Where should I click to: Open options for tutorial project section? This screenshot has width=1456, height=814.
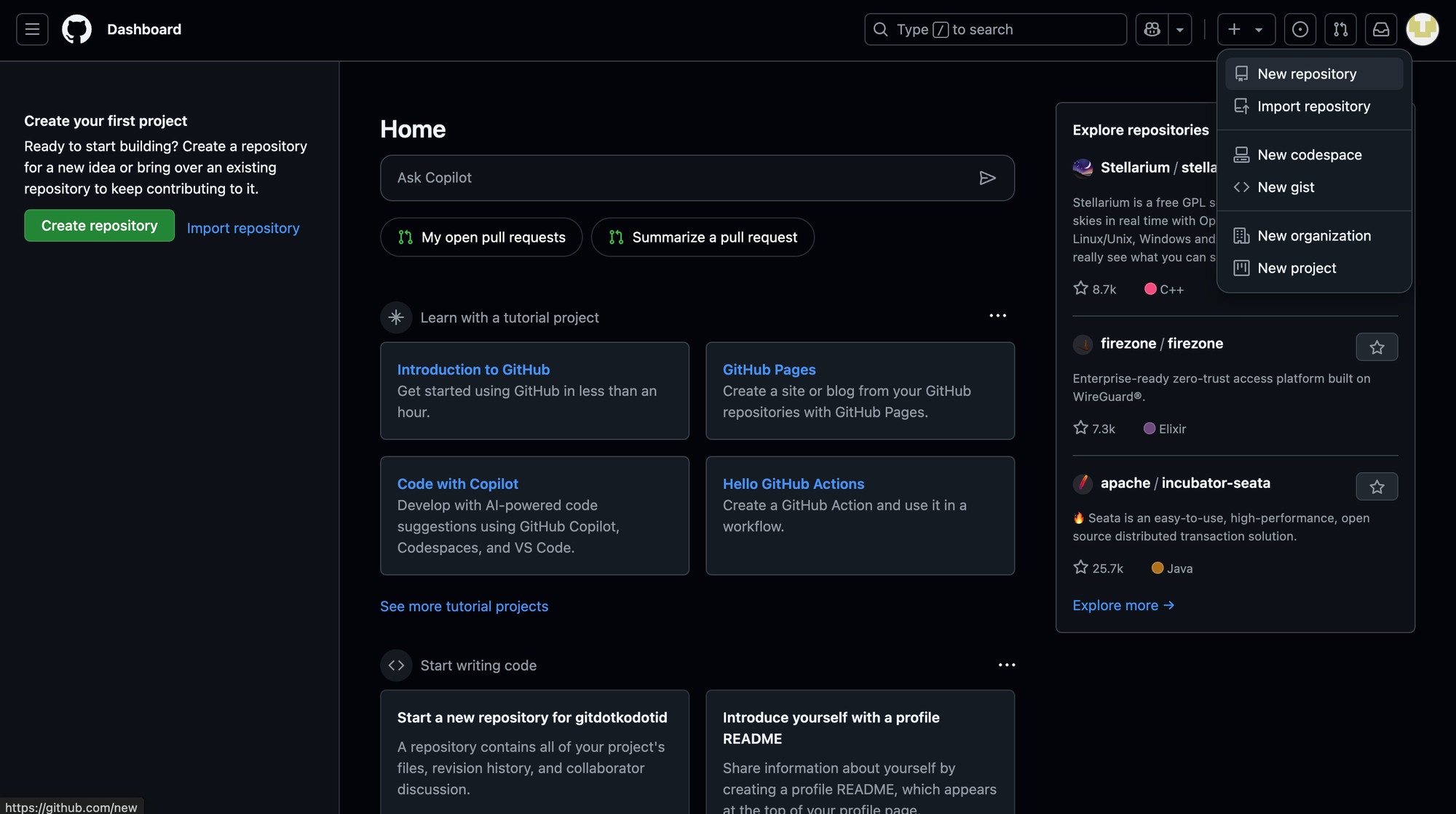(x=997, y=316)
